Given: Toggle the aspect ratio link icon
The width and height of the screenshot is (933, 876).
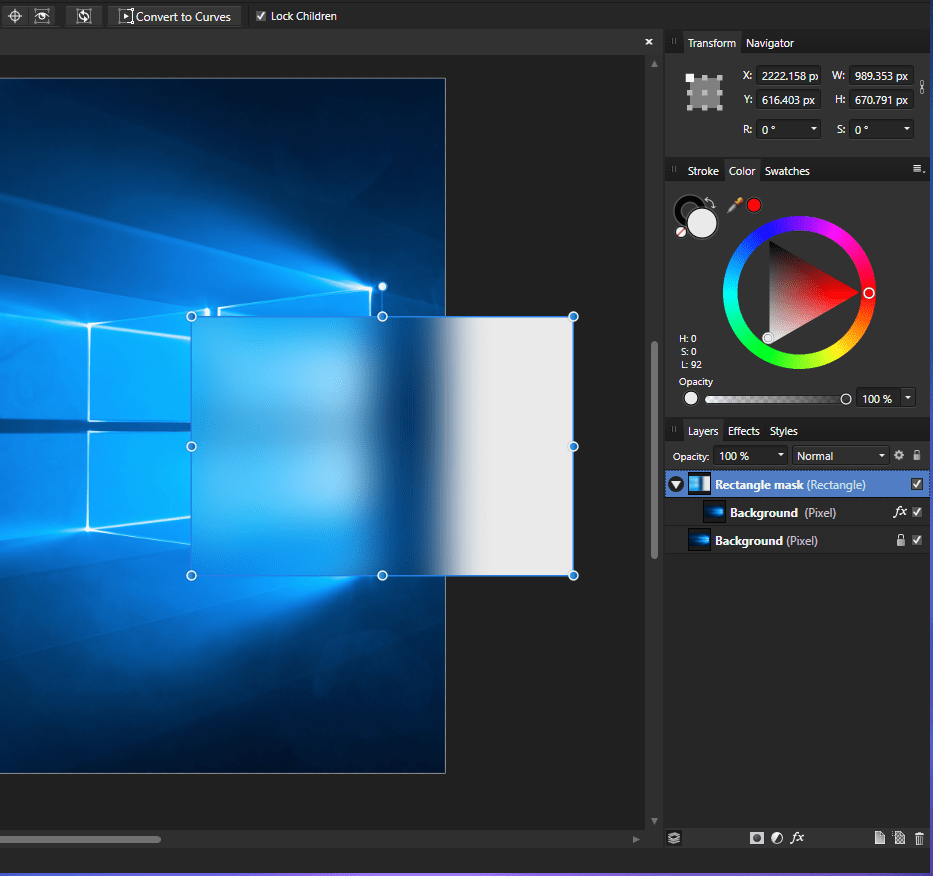Looking at the screenshot, I should coord(922,87).
